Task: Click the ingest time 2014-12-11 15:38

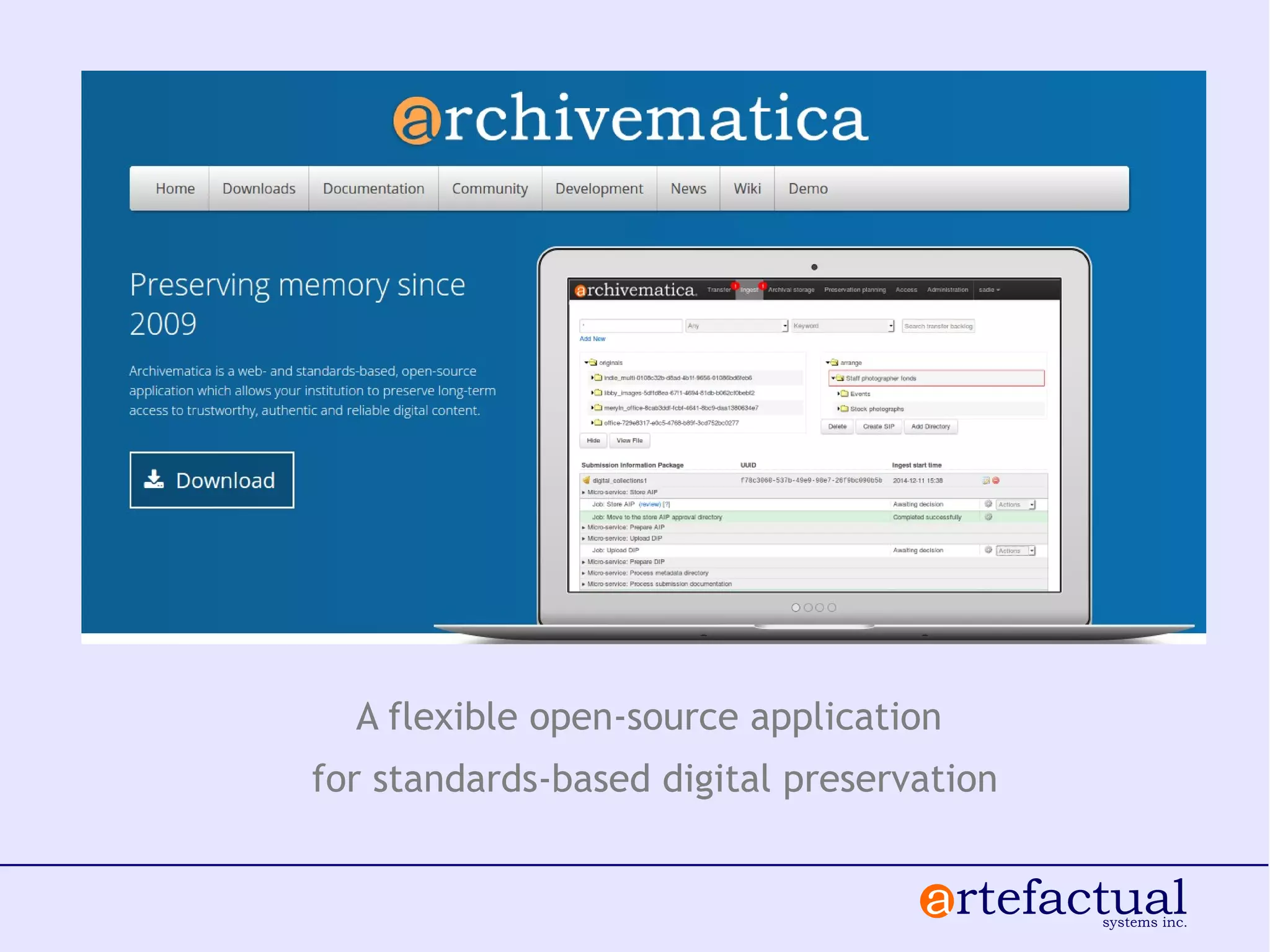Action: 918,480
